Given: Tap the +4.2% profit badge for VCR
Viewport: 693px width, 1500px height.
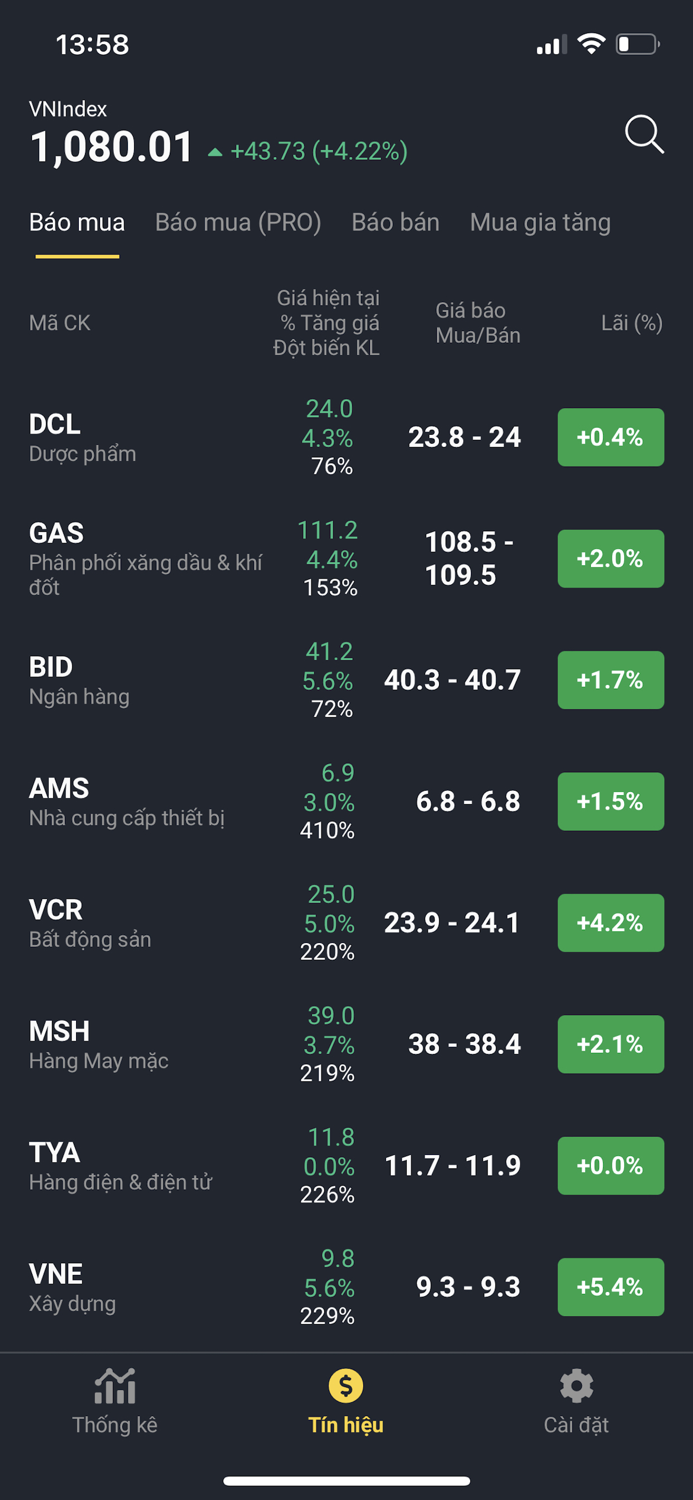Looking at the screenshot, I should pyautogui.click(x=610, y=923).
